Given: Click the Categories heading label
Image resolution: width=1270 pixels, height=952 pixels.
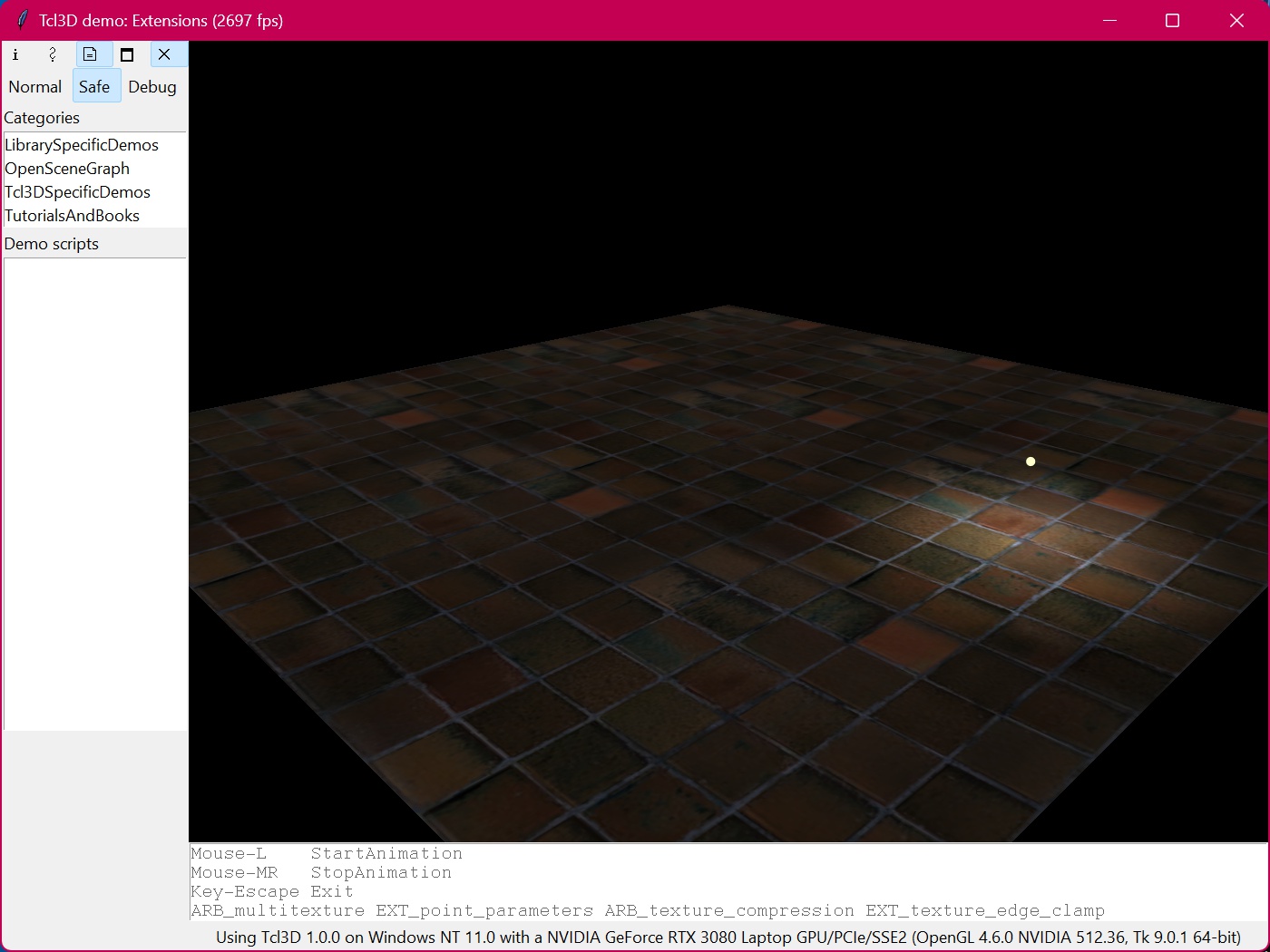Looking at the screenshot, I should coord(42,118).
